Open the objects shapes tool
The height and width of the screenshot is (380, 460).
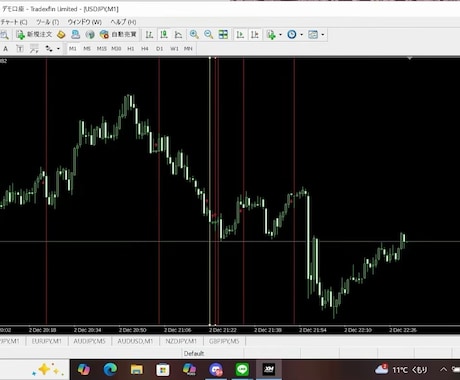[x=49, y=49]
